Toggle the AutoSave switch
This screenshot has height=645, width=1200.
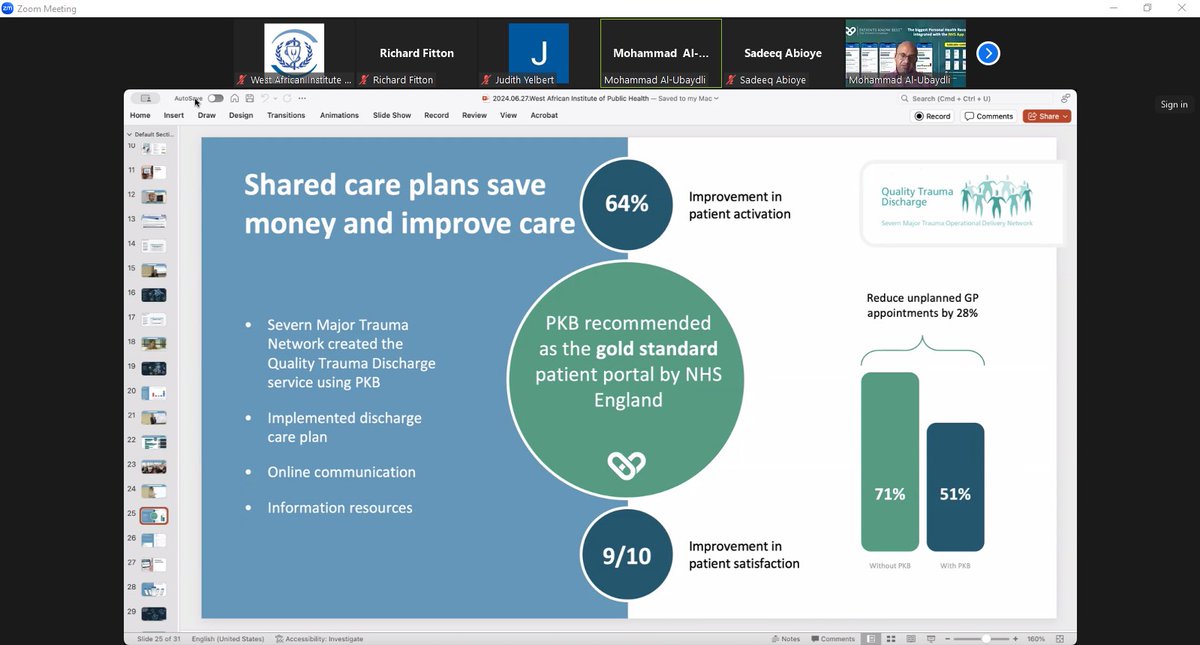[215, 98]
